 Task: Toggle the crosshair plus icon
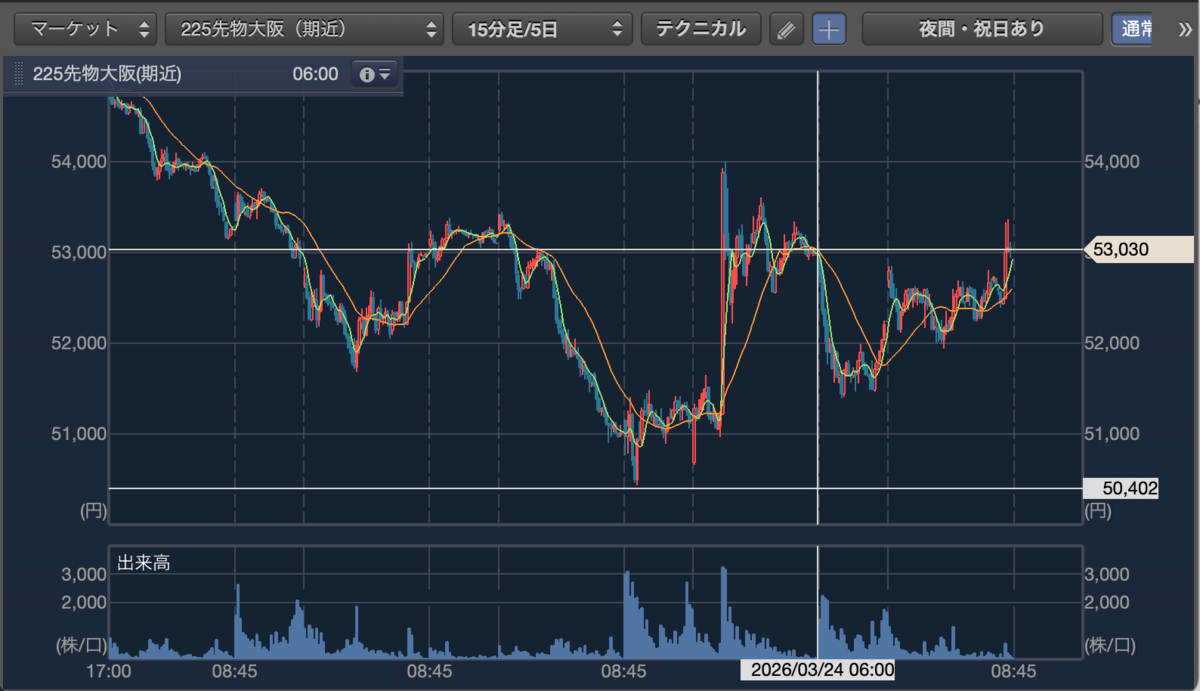829,29
